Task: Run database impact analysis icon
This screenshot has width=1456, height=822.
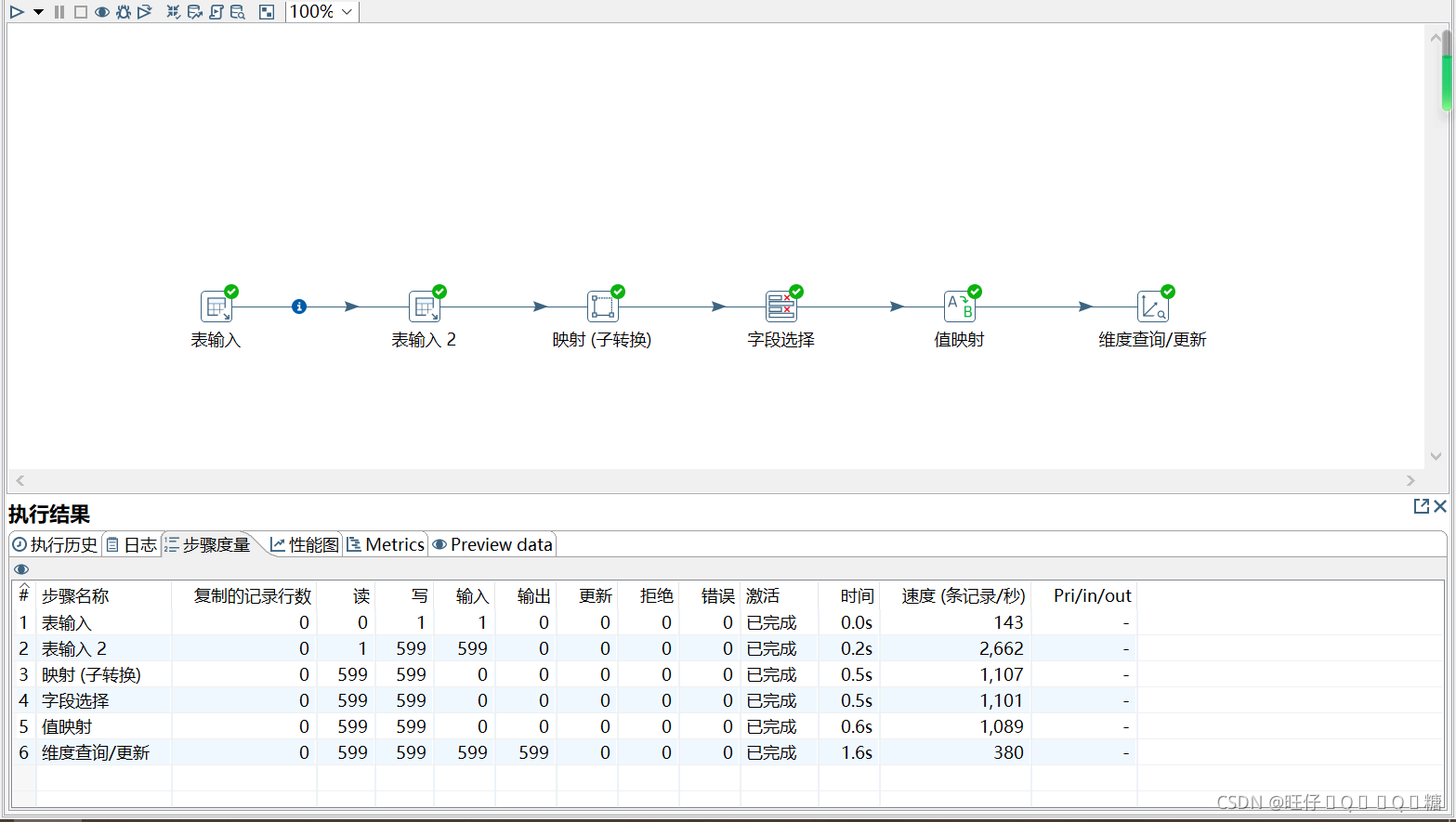Action: click(195, 12)
